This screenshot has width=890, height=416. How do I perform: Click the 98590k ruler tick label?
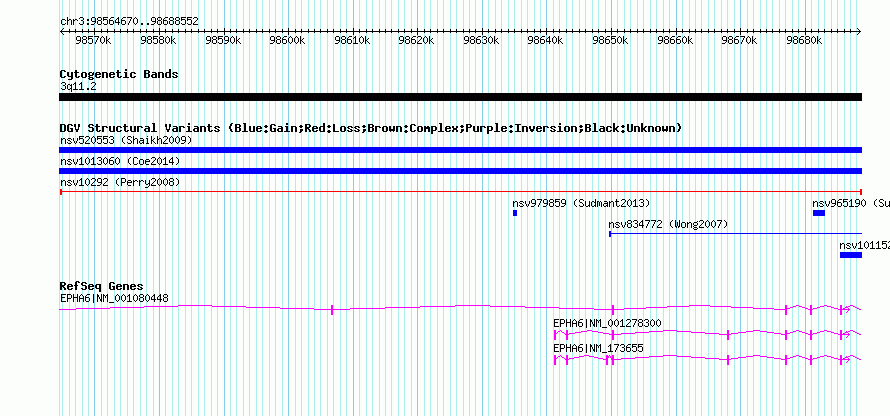click(222, 41)
